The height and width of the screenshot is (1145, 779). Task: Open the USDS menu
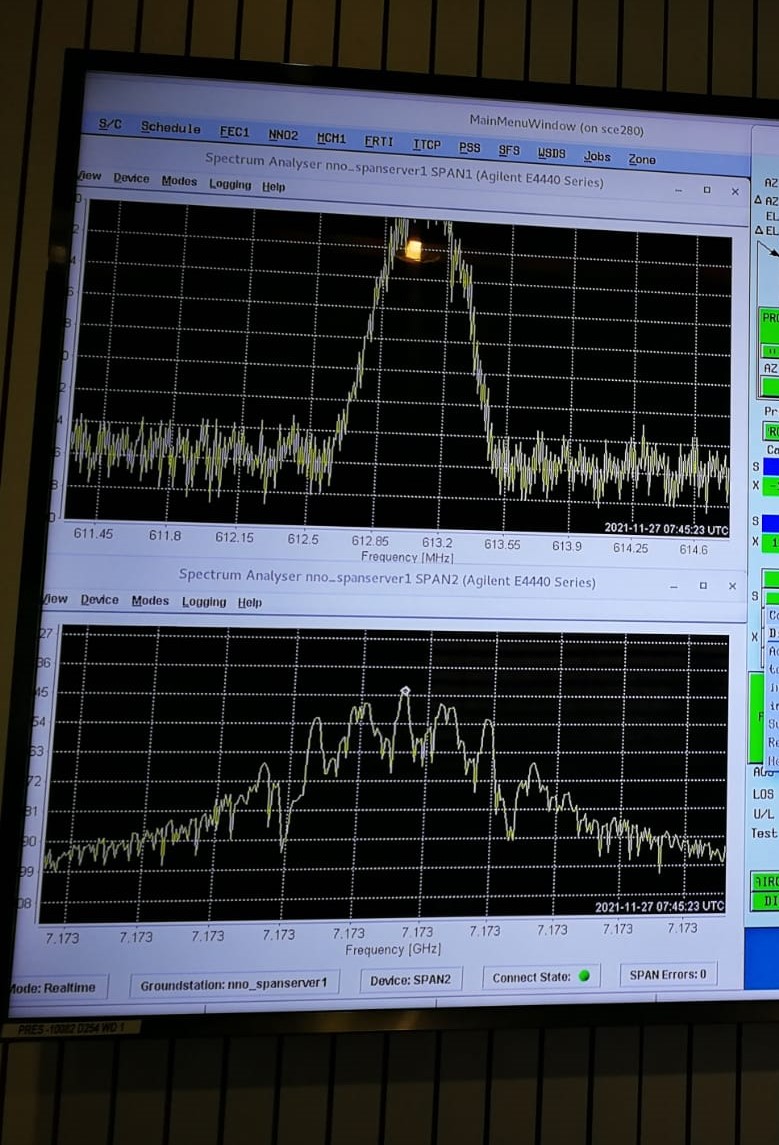coord(552,153)
